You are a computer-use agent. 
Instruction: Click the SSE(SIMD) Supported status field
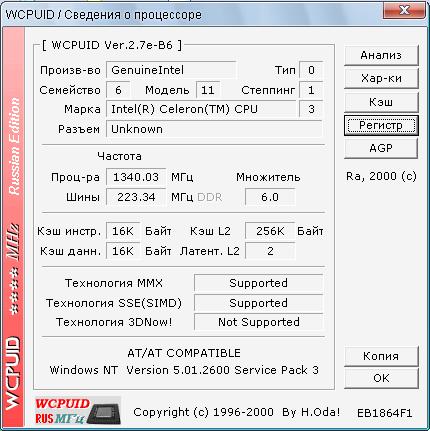tap(258, 303)
